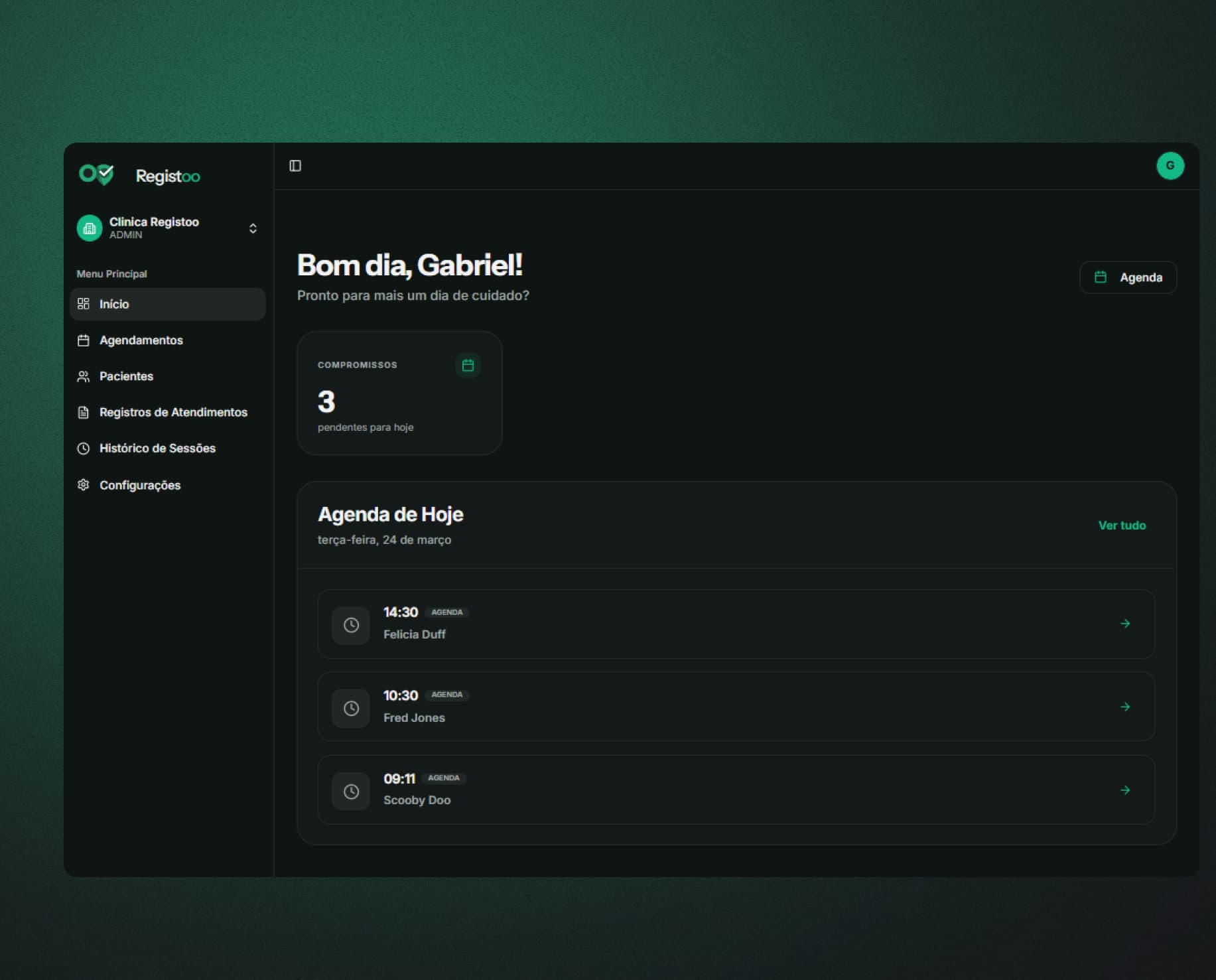
Task: Expand the clinic switcher chevrons
Action: (253, 228)
